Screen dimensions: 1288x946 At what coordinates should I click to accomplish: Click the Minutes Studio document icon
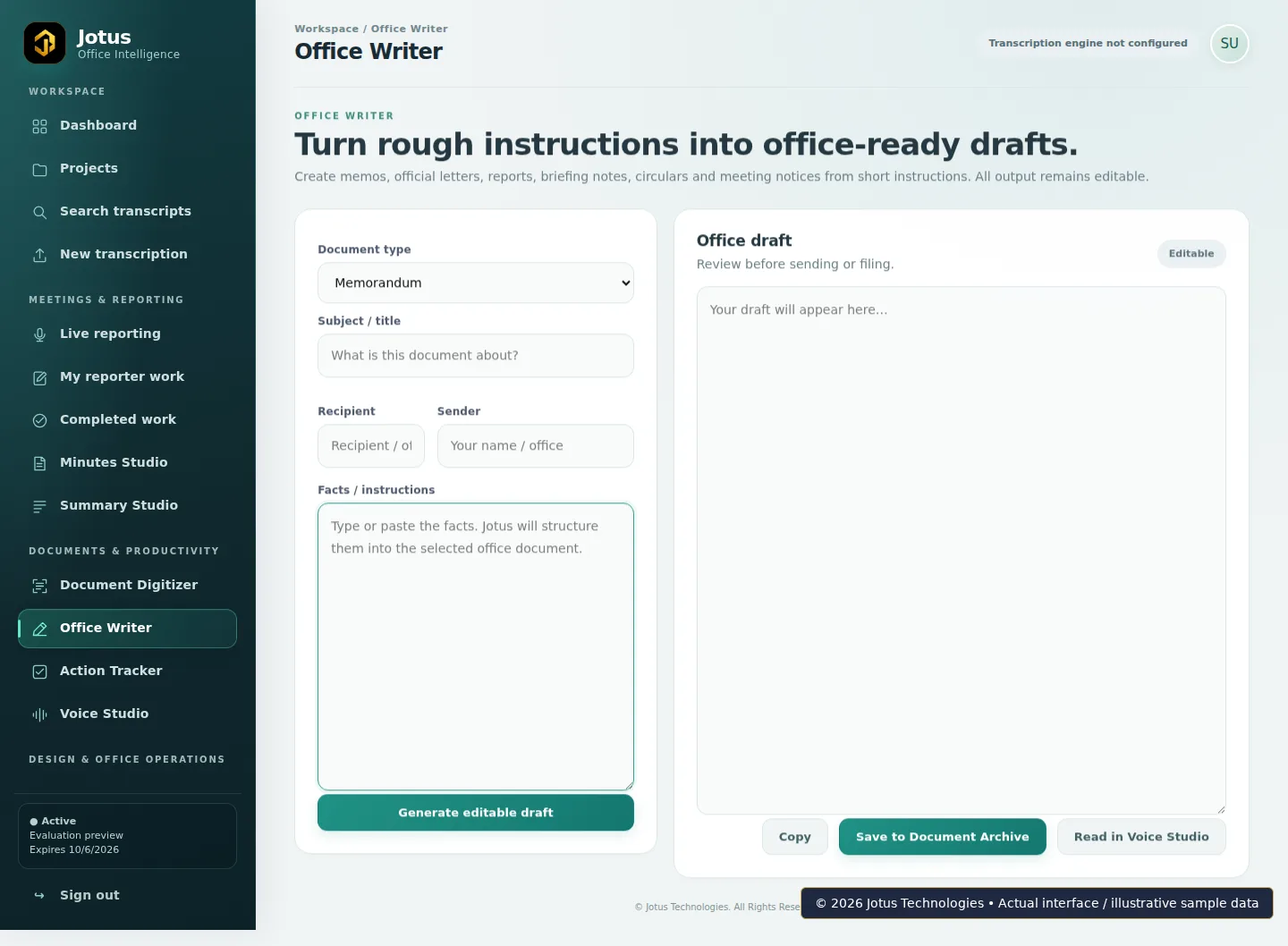(39, 463)
